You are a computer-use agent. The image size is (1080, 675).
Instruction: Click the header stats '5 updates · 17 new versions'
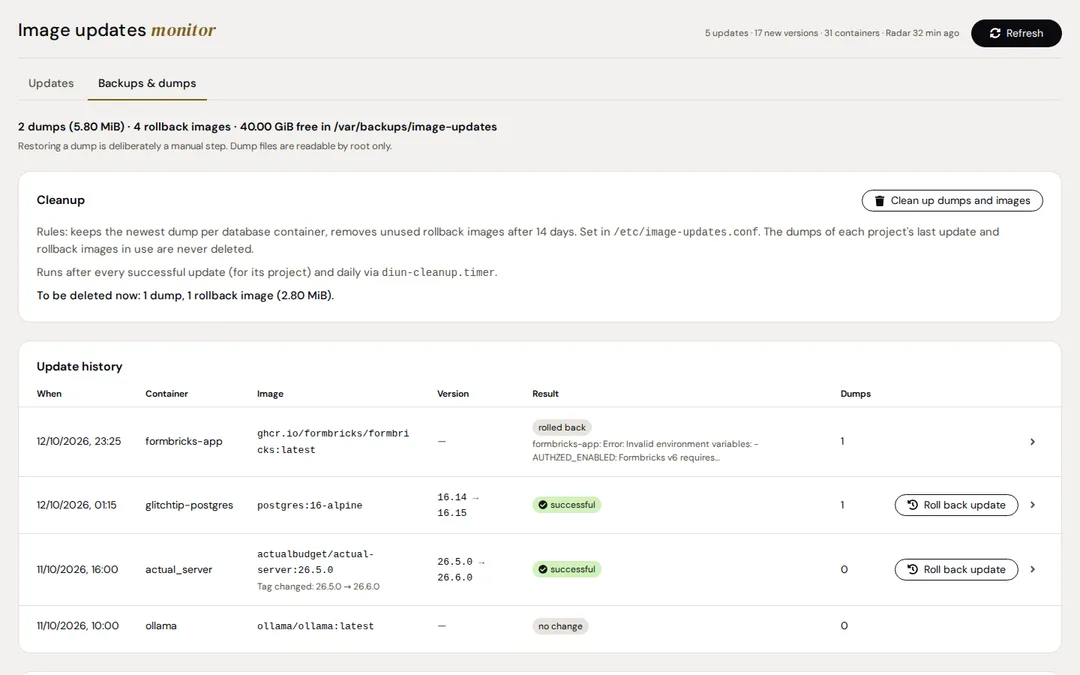click(831, 33)
